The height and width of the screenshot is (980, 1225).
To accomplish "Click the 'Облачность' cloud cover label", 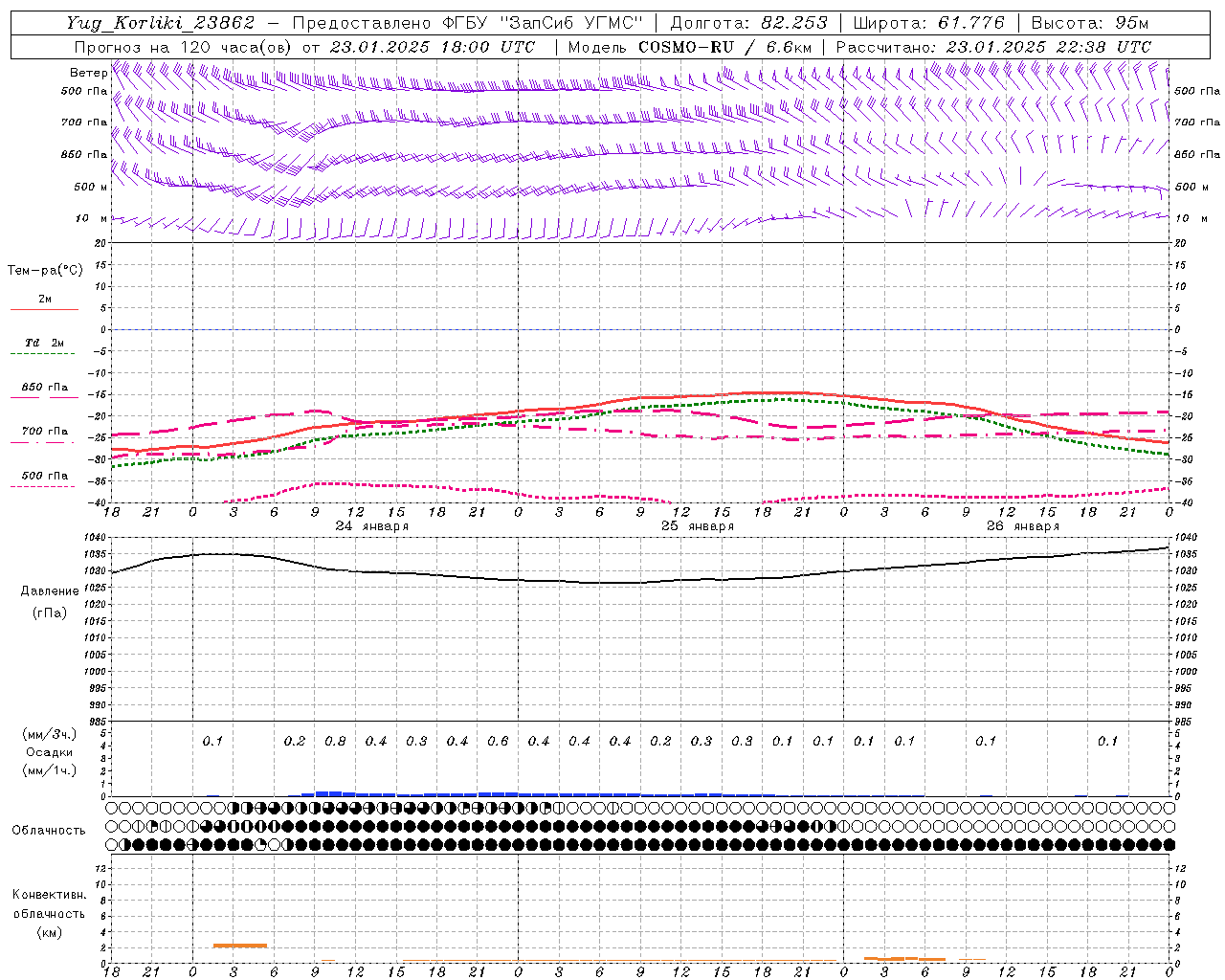I will coord(49,830).
